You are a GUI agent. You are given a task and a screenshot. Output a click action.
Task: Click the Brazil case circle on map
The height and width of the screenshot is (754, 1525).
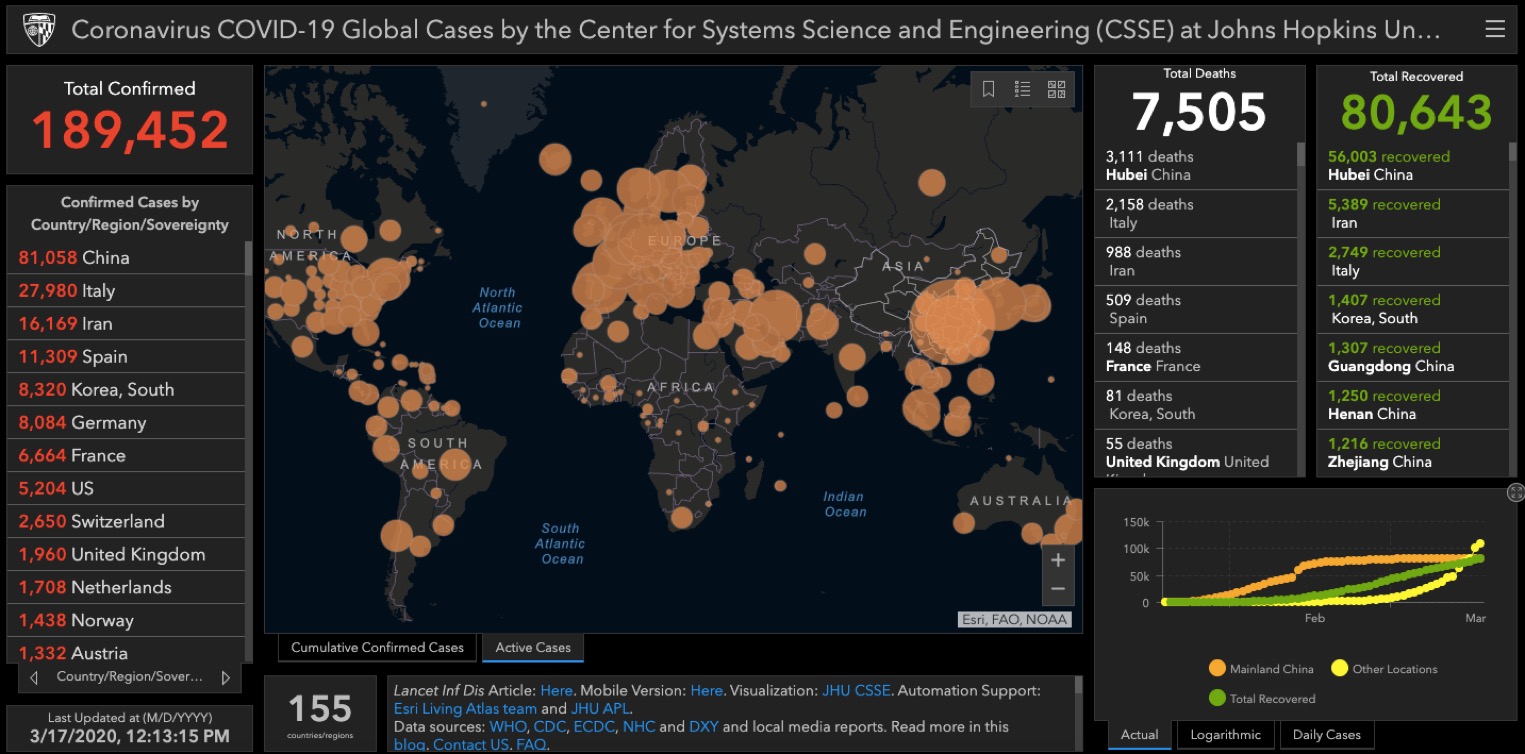tap(454, 465)
